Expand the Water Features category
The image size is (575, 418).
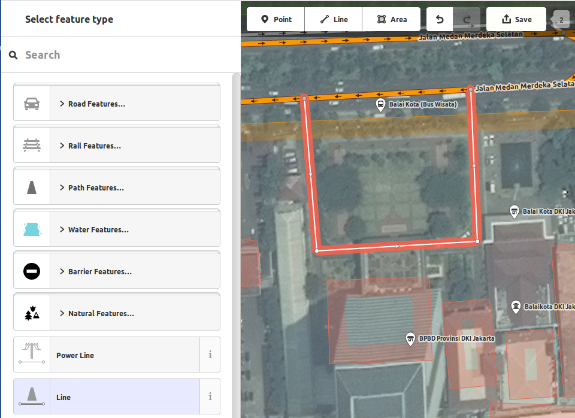(x=117, y=230)
